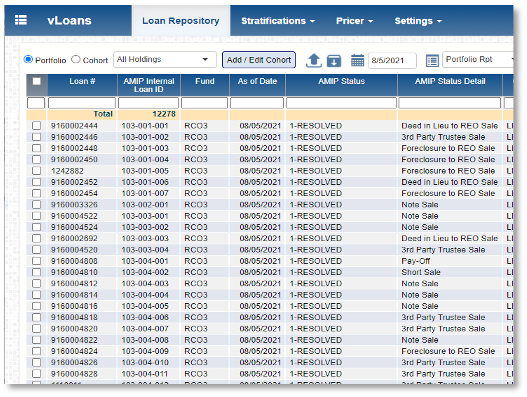Click the AMIP Status filter box
527x397 pixels.
[x=341, y=103]
